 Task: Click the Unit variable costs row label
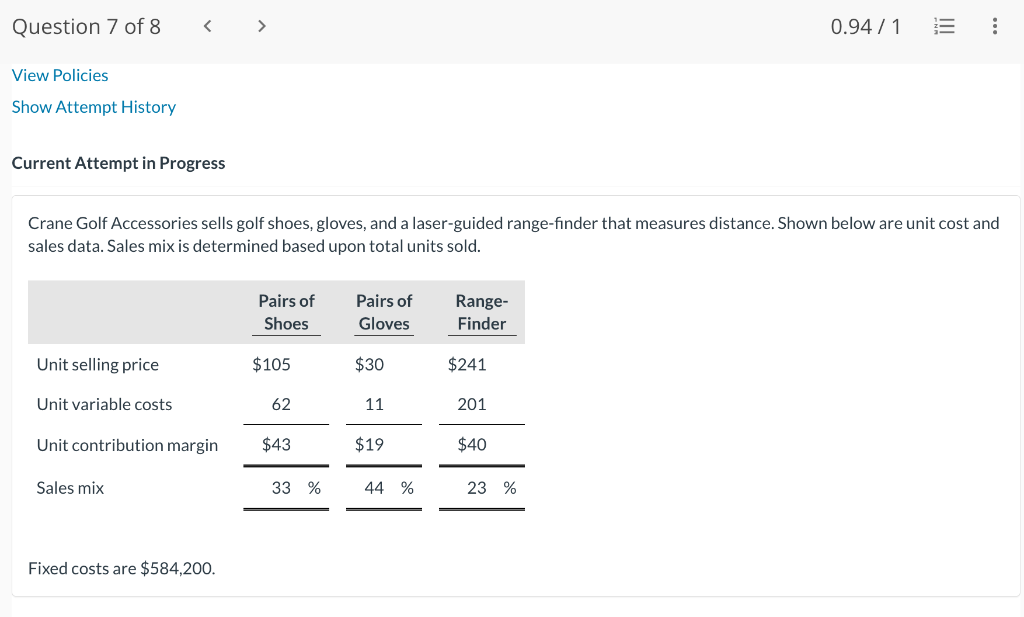(104, 404)
